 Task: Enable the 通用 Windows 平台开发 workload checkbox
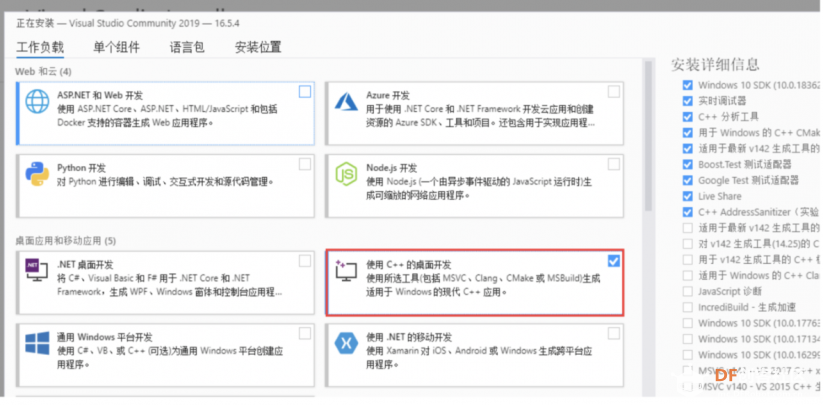(x=305, y=333)
